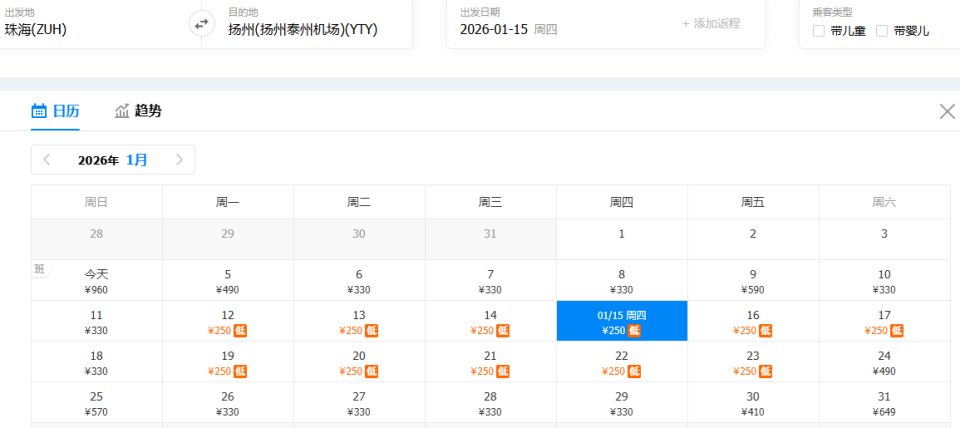Select January 16 low-price date
Screen dimensions: 960x428
pyautogui.click(x=753, y=321)
